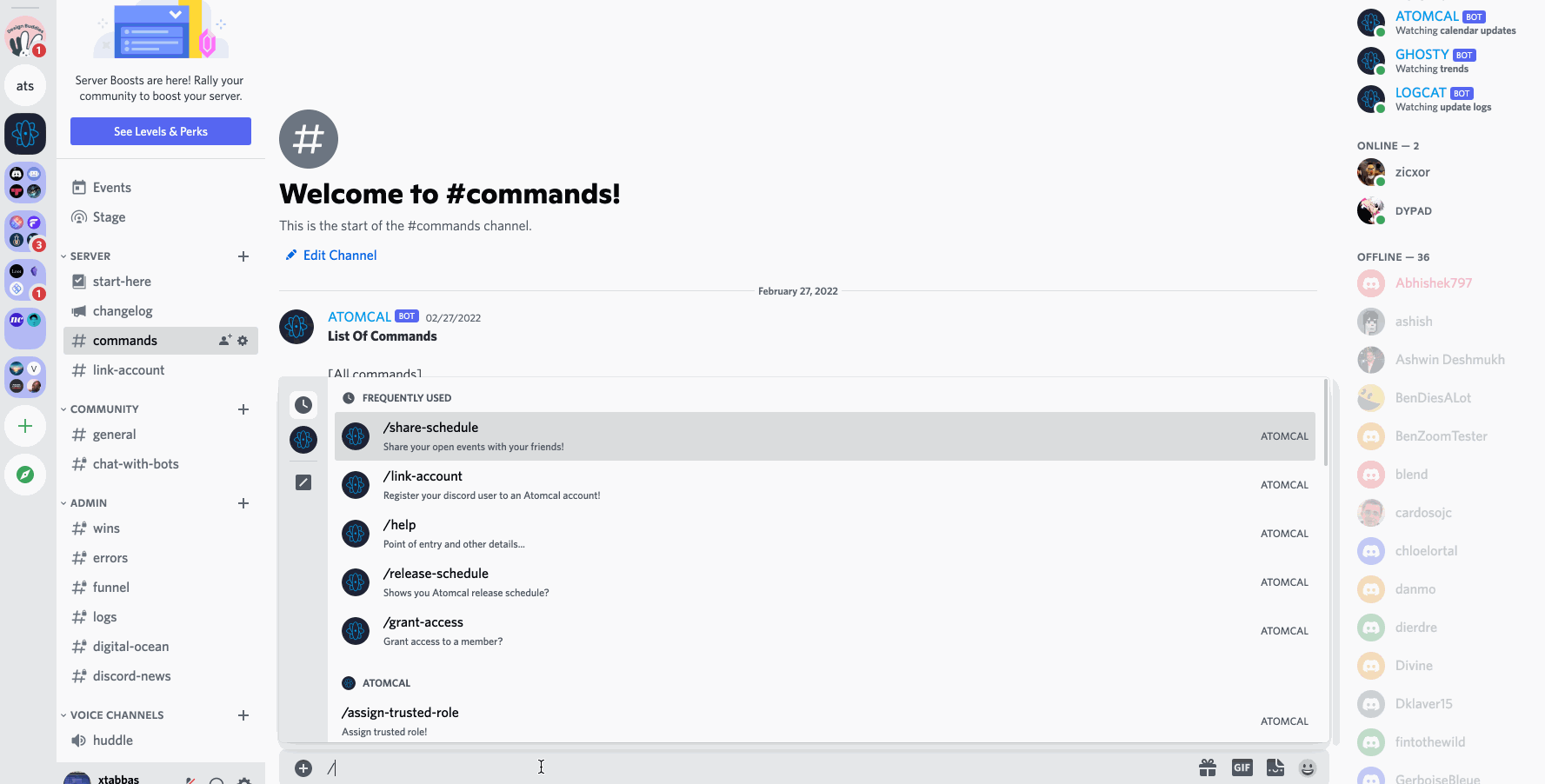Open Events calendar entry
1545x784 pixels.
point(161,188)
